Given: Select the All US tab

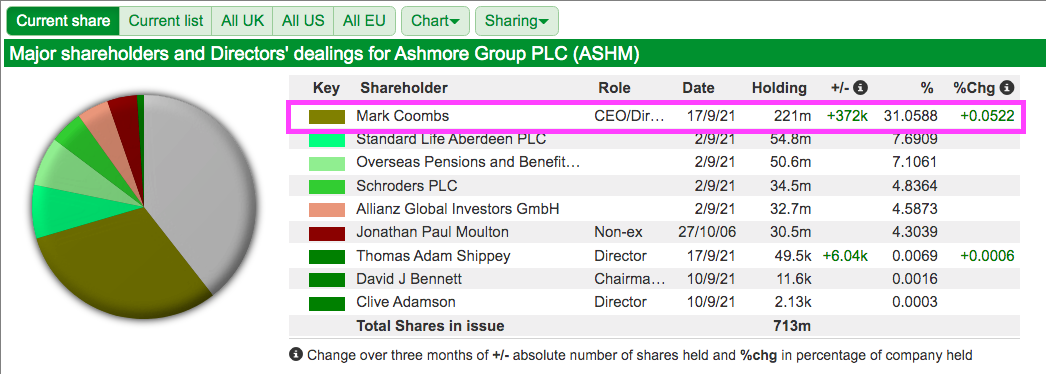Looking at the screenshot, I should click(x=303, y=21).
